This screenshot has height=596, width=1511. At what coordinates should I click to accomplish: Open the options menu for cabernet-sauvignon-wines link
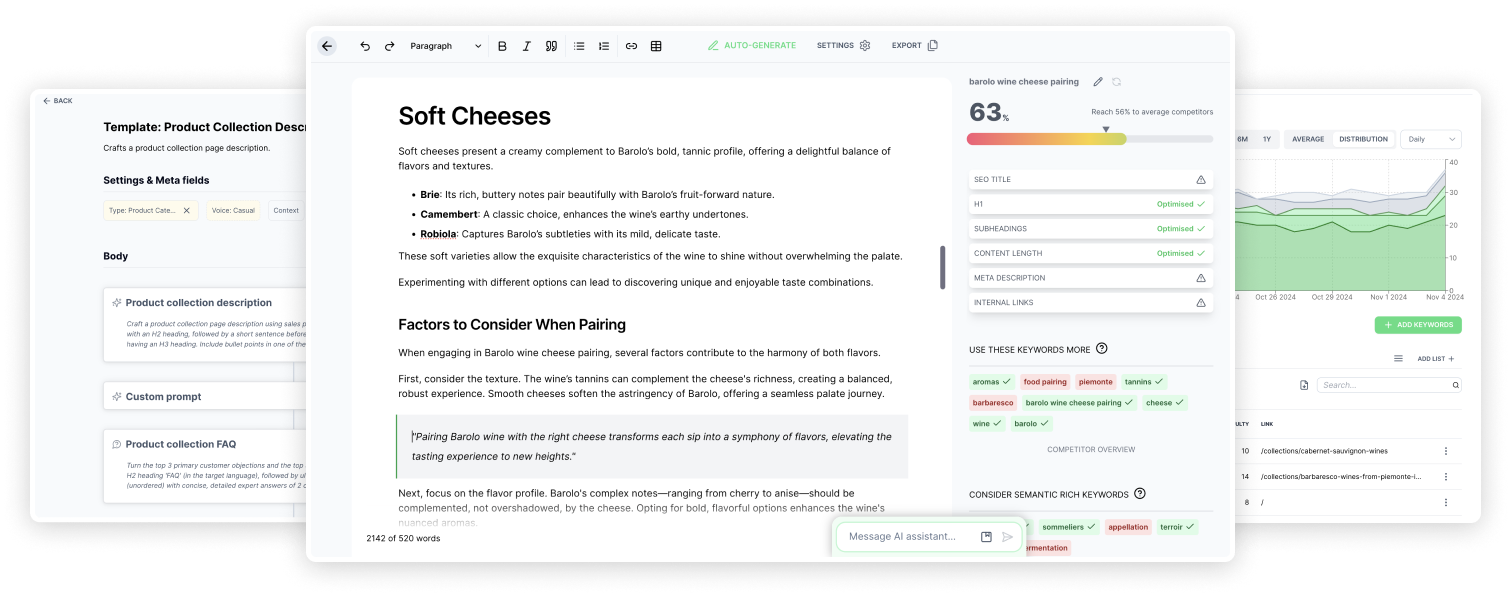pos(1446,450)
